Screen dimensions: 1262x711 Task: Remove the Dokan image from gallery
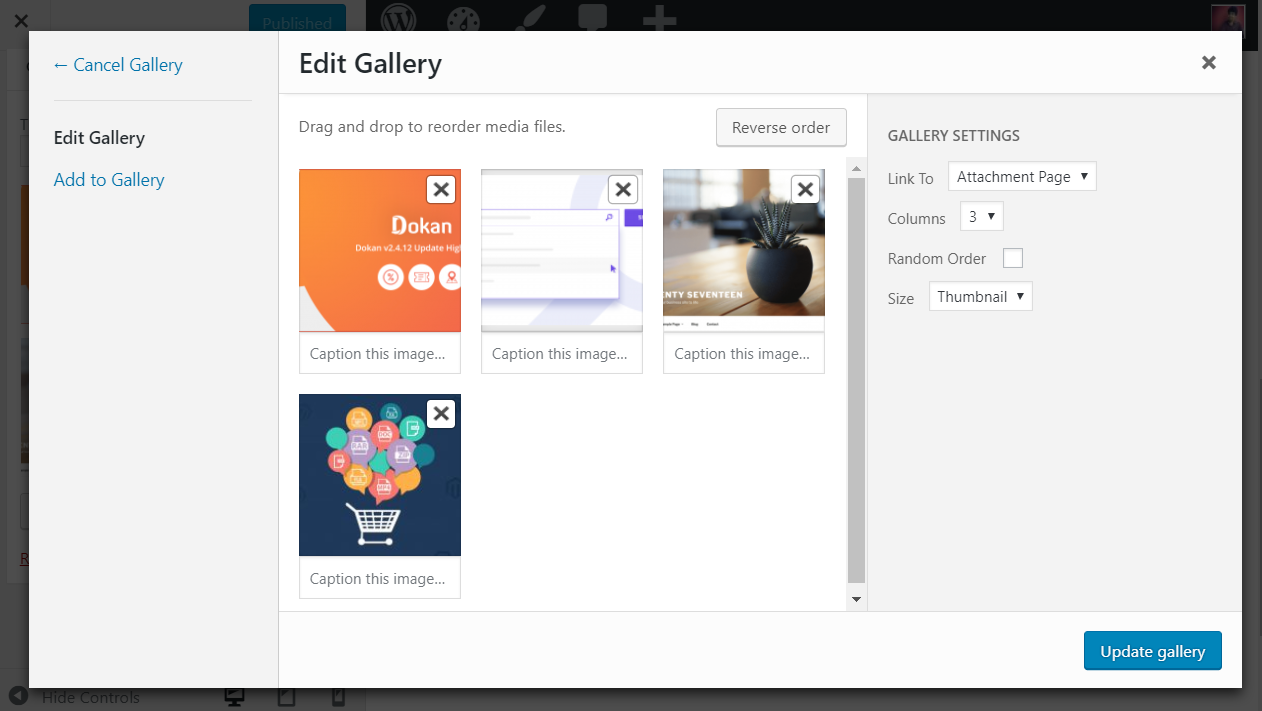[x=441, y=189]
